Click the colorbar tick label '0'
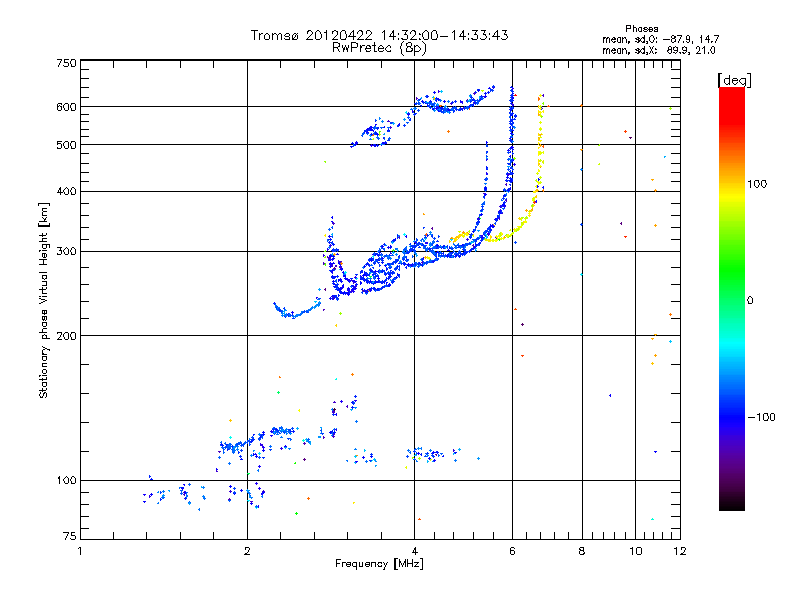The image size is (800, 600). point(750,301)
